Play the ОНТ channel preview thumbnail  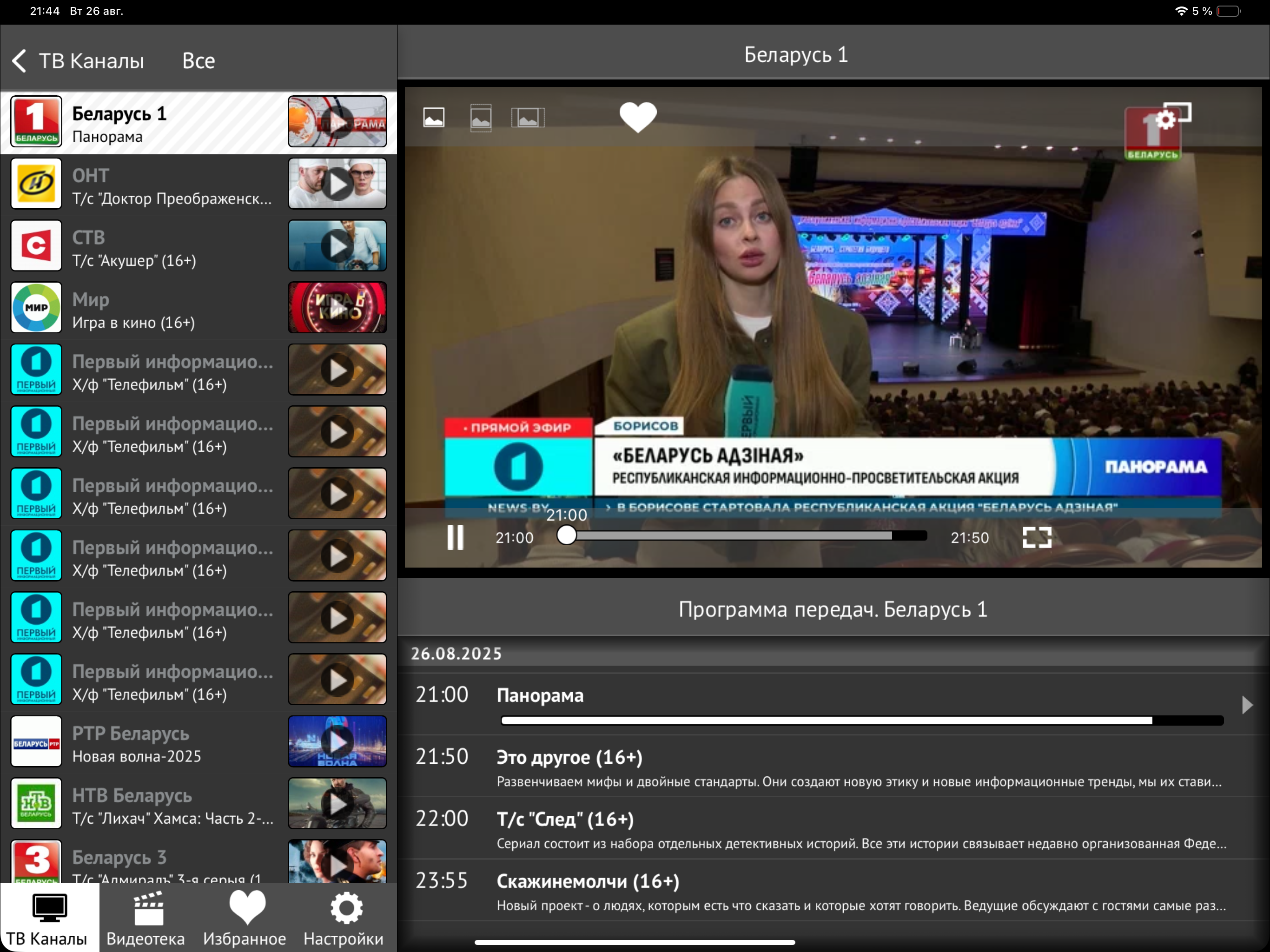click(337, 184)
